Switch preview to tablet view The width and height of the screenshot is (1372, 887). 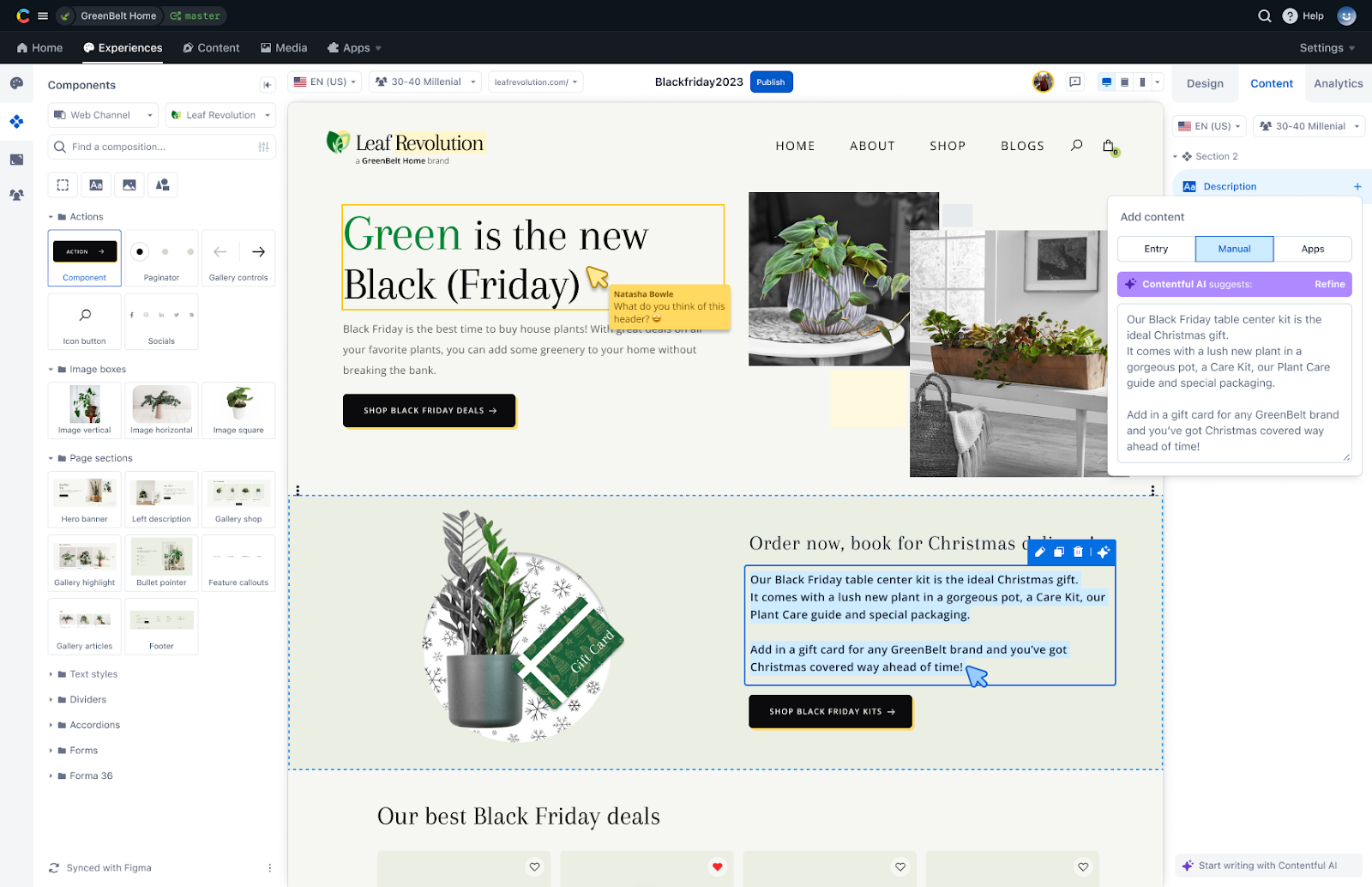click(x=1123, y=81)
